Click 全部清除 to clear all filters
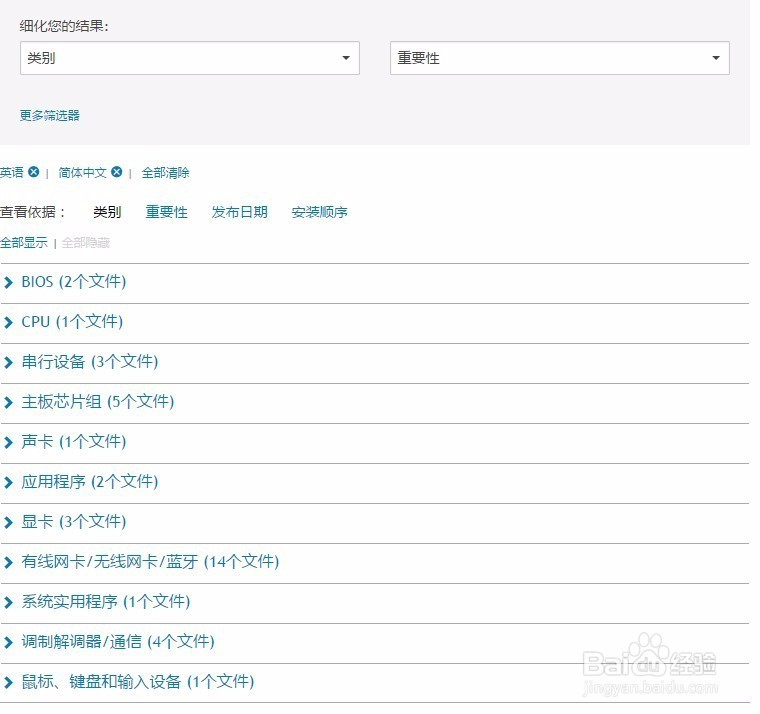760x714 pixels. (165, 173)
